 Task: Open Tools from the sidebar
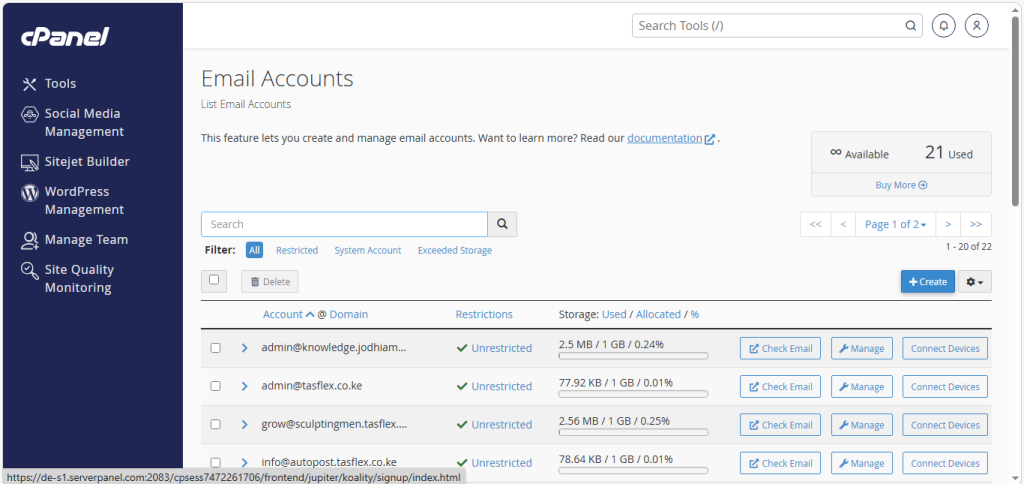[60, 84]
